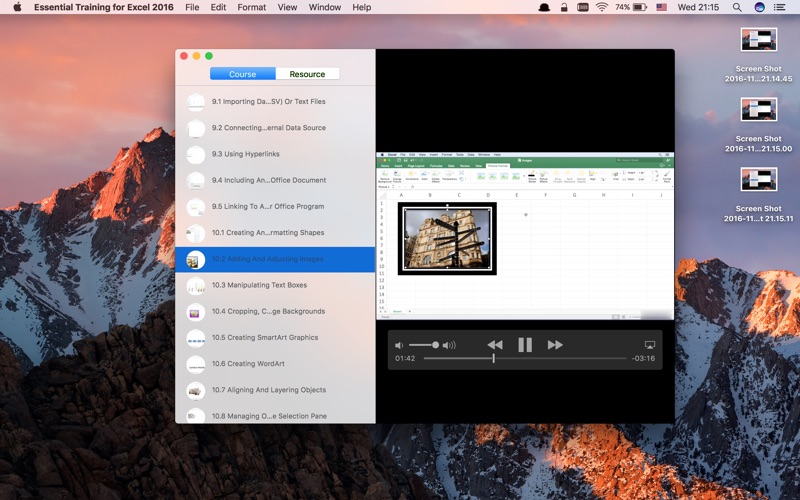
Task: Click the battery 74% indicator
Action: click(631, 7)
